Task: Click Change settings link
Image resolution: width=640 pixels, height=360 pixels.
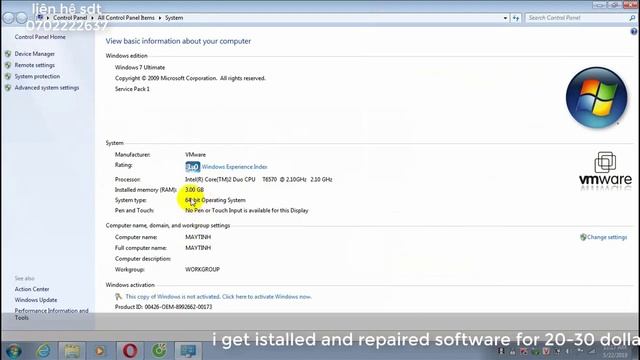Action: [607, 237]
